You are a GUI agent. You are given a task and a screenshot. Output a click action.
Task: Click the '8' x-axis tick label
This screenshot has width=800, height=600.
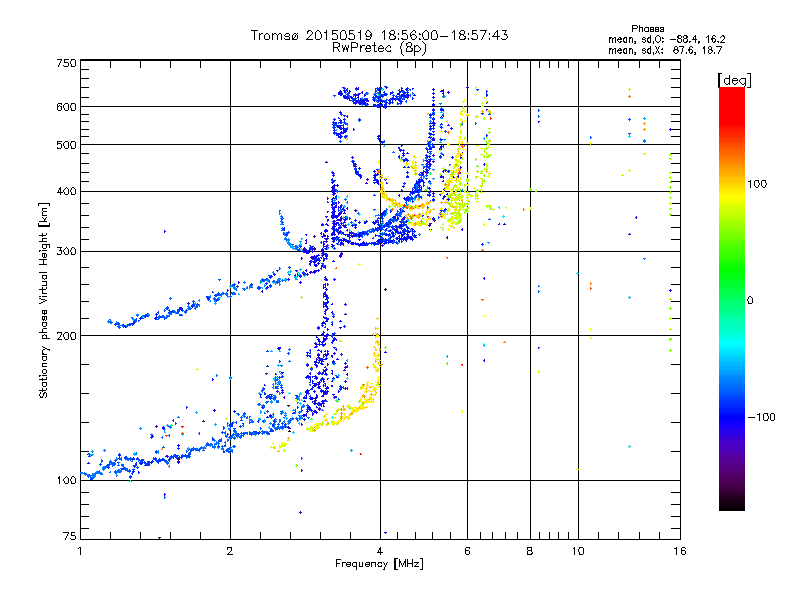[530, 551]
